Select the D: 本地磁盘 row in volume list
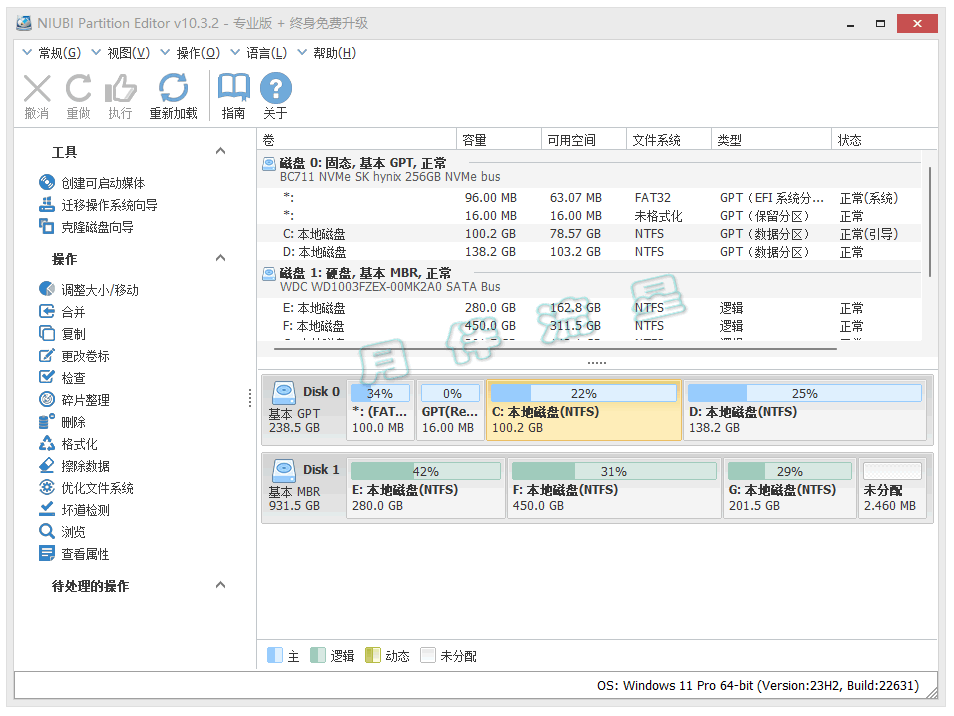 tap(589, 252)
